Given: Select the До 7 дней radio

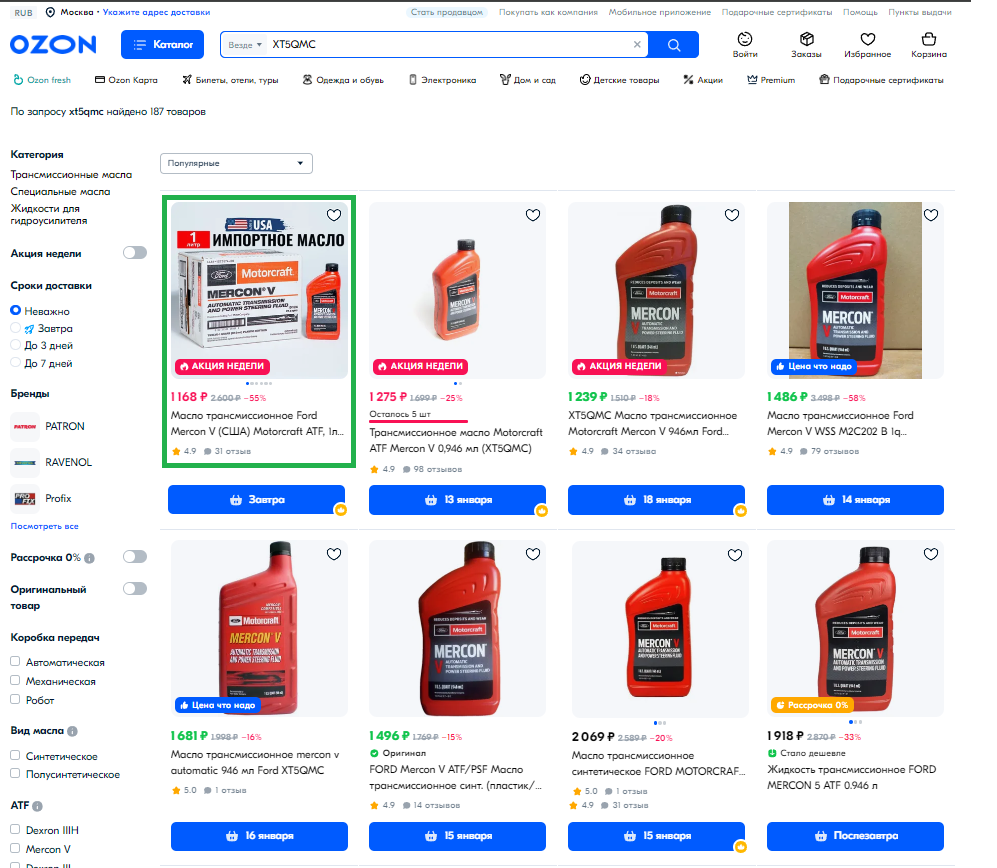Looking at the screenshot, I should coord(16,362).
